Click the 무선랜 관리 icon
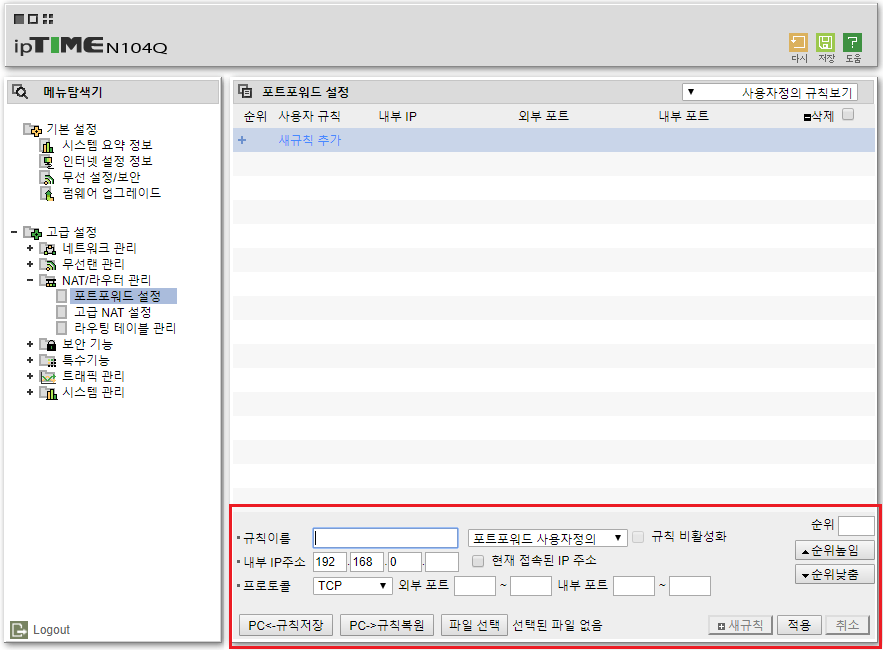 coord(48,264)
